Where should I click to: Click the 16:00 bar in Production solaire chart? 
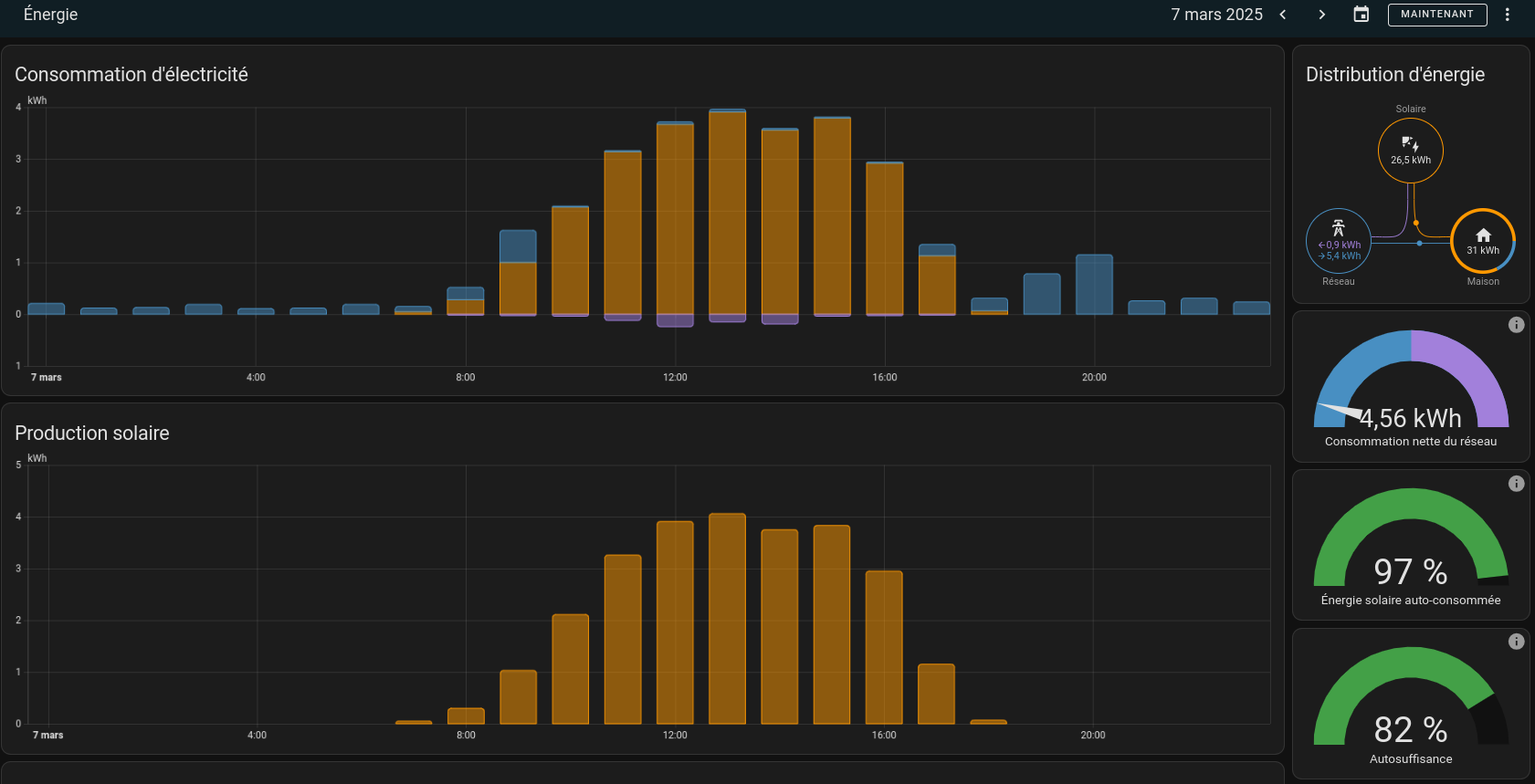884,647
